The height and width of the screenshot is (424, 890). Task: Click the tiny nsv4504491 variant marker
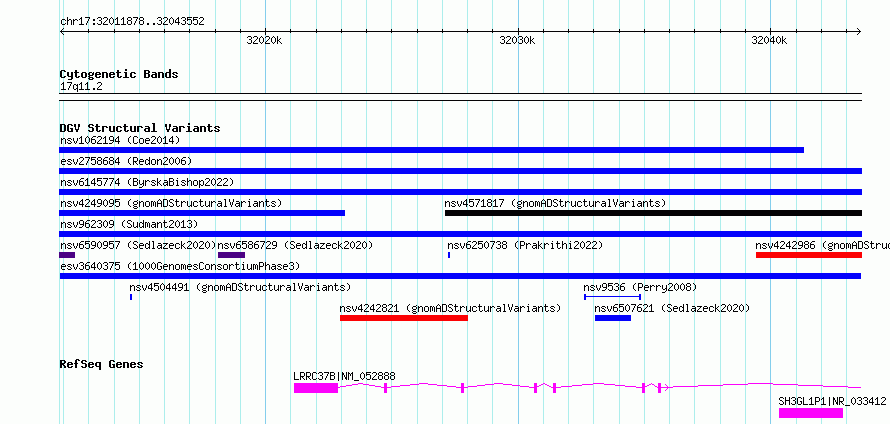(x=131, y=297)
